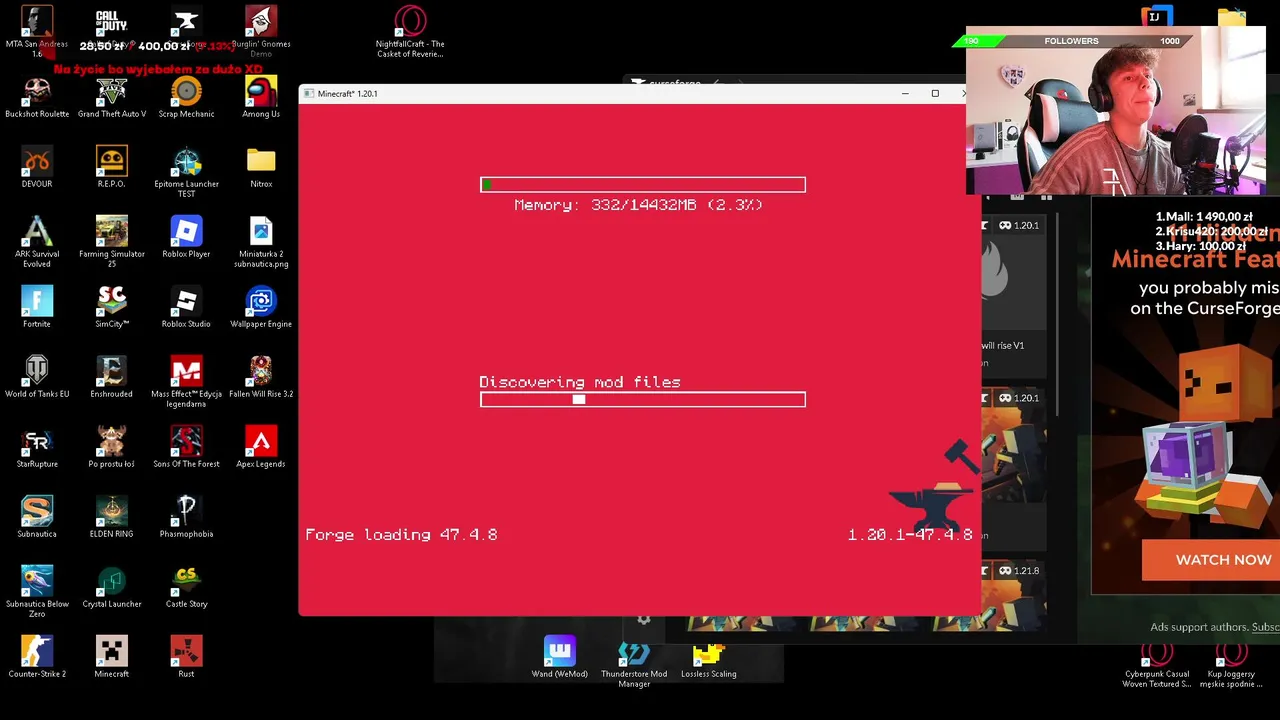Launch ARK Survival Evolved shortcut
This screenshot has width=1280, height=720.
pos(37,241)
